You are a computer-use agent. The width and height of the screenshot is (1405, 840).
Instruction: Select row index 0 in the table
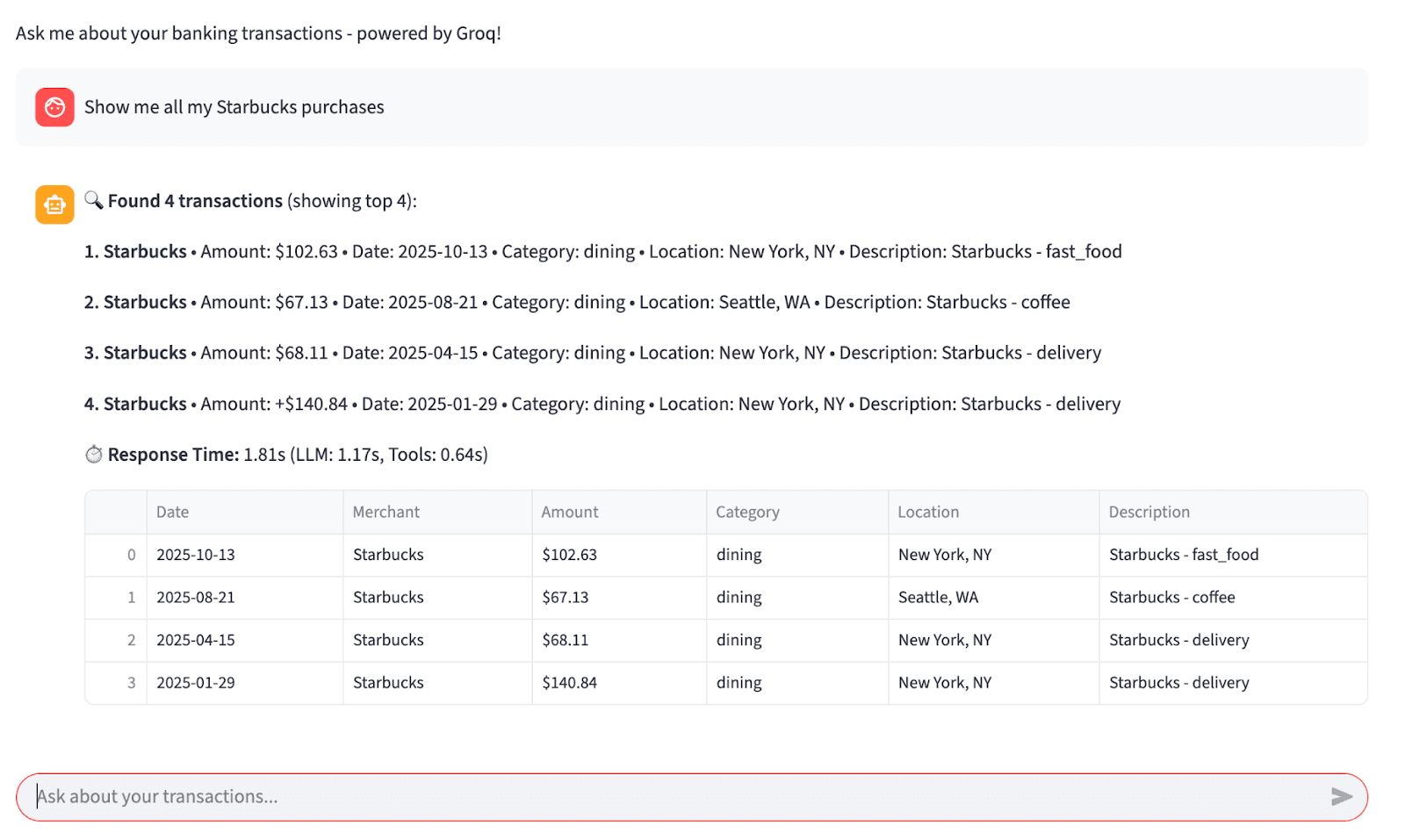[131, 555]
